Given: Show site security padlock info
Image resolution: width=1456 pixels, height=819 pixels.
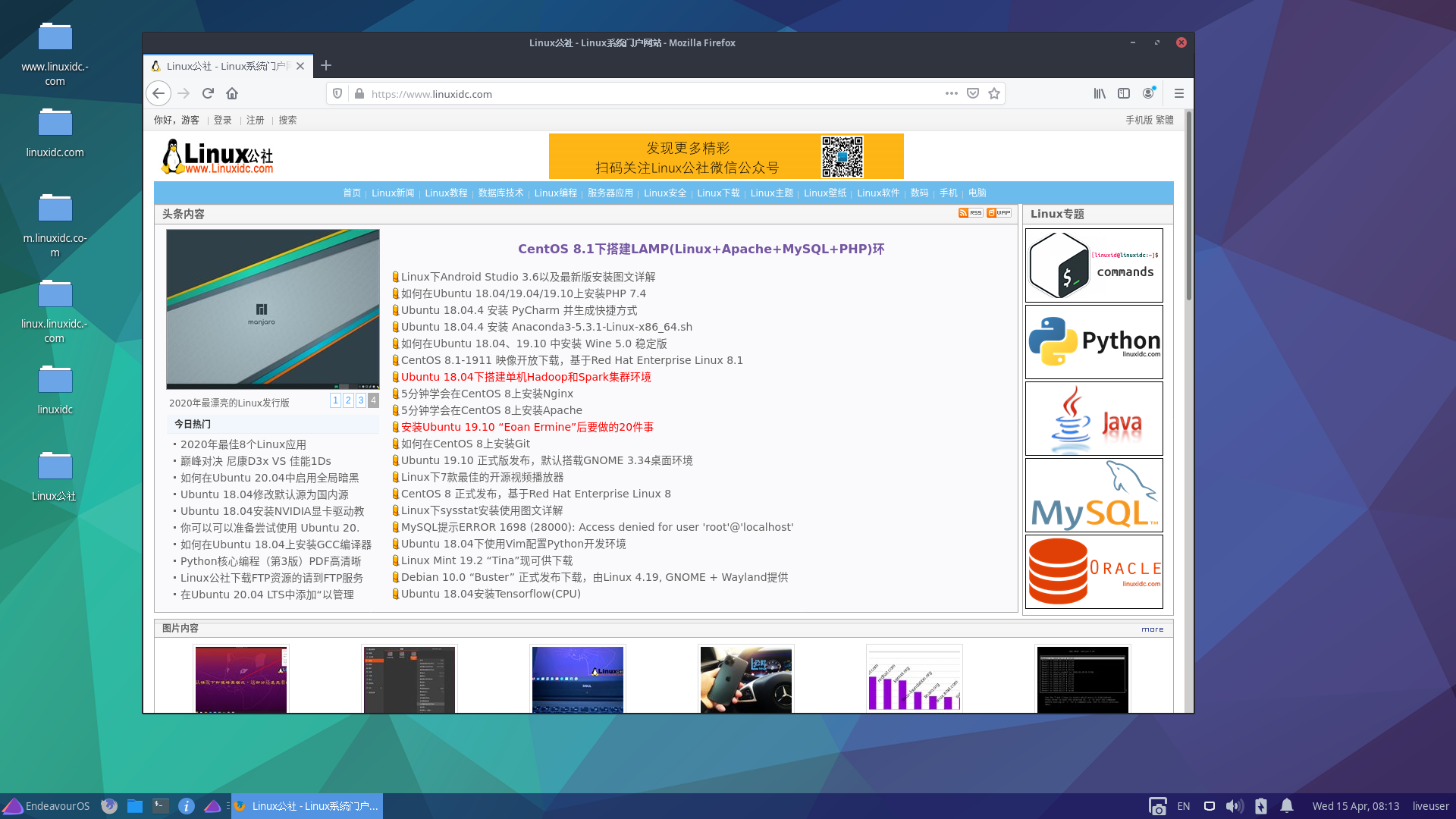Looking at the screenshot, I should click(359, 93).
